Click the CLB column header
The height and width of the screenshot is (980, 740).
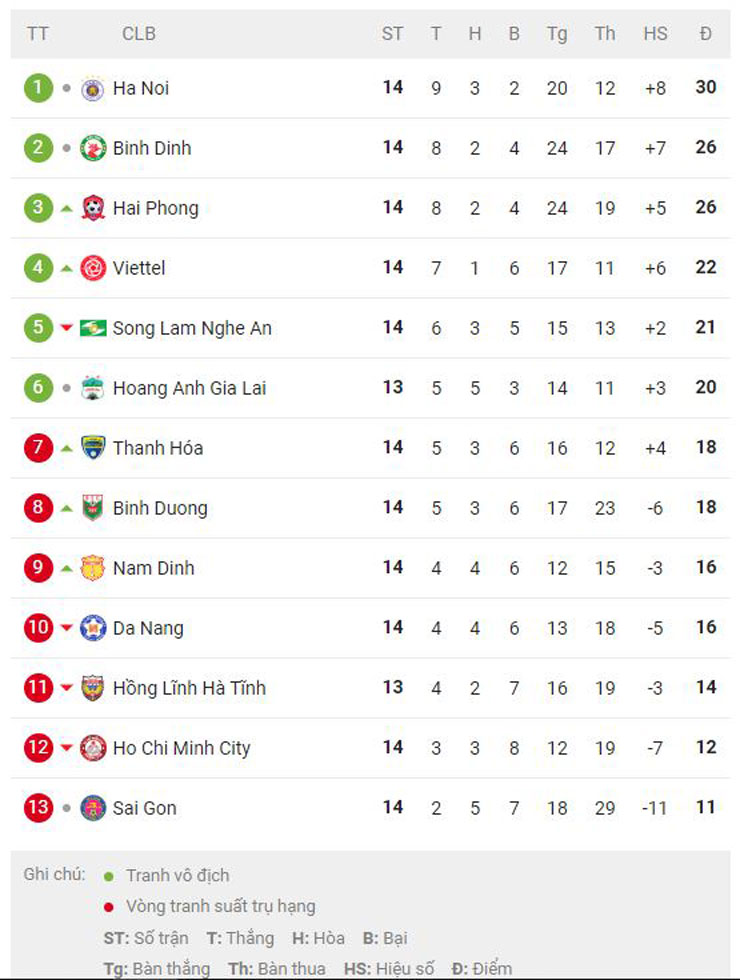point(139,34)
